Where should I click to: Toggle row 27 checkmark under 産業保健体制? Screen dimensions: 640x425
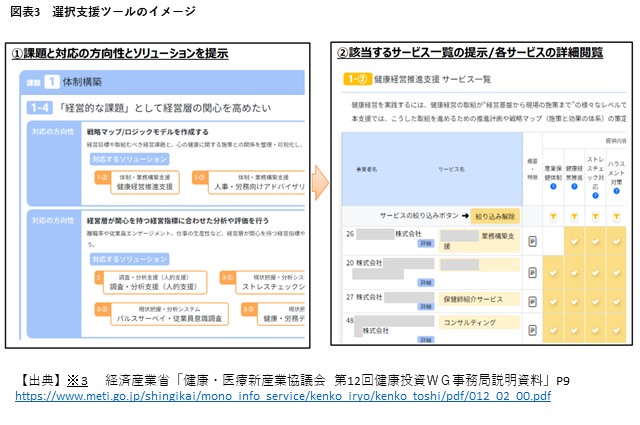[553, 302]
